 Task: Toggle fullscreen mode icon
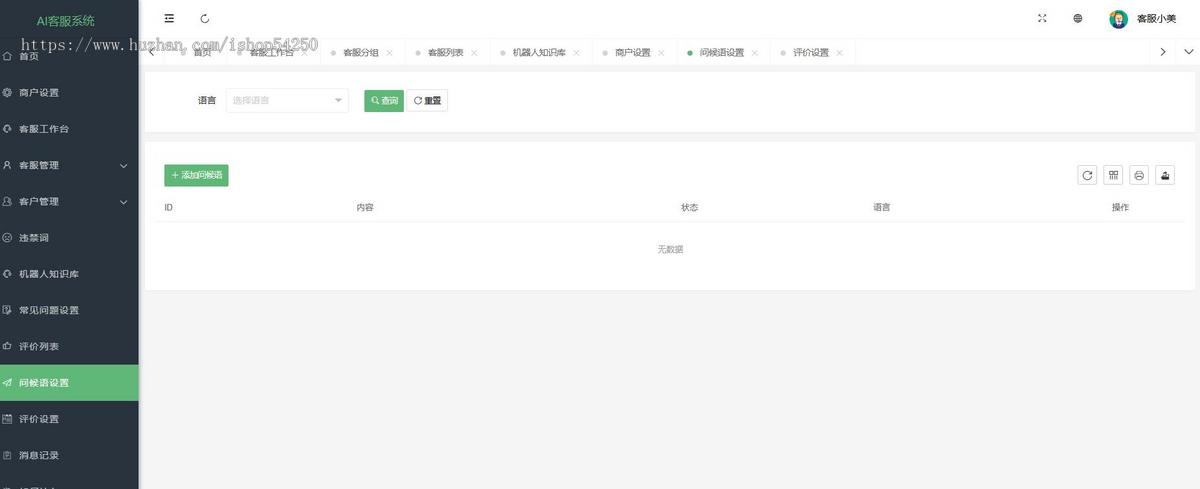1042,18
